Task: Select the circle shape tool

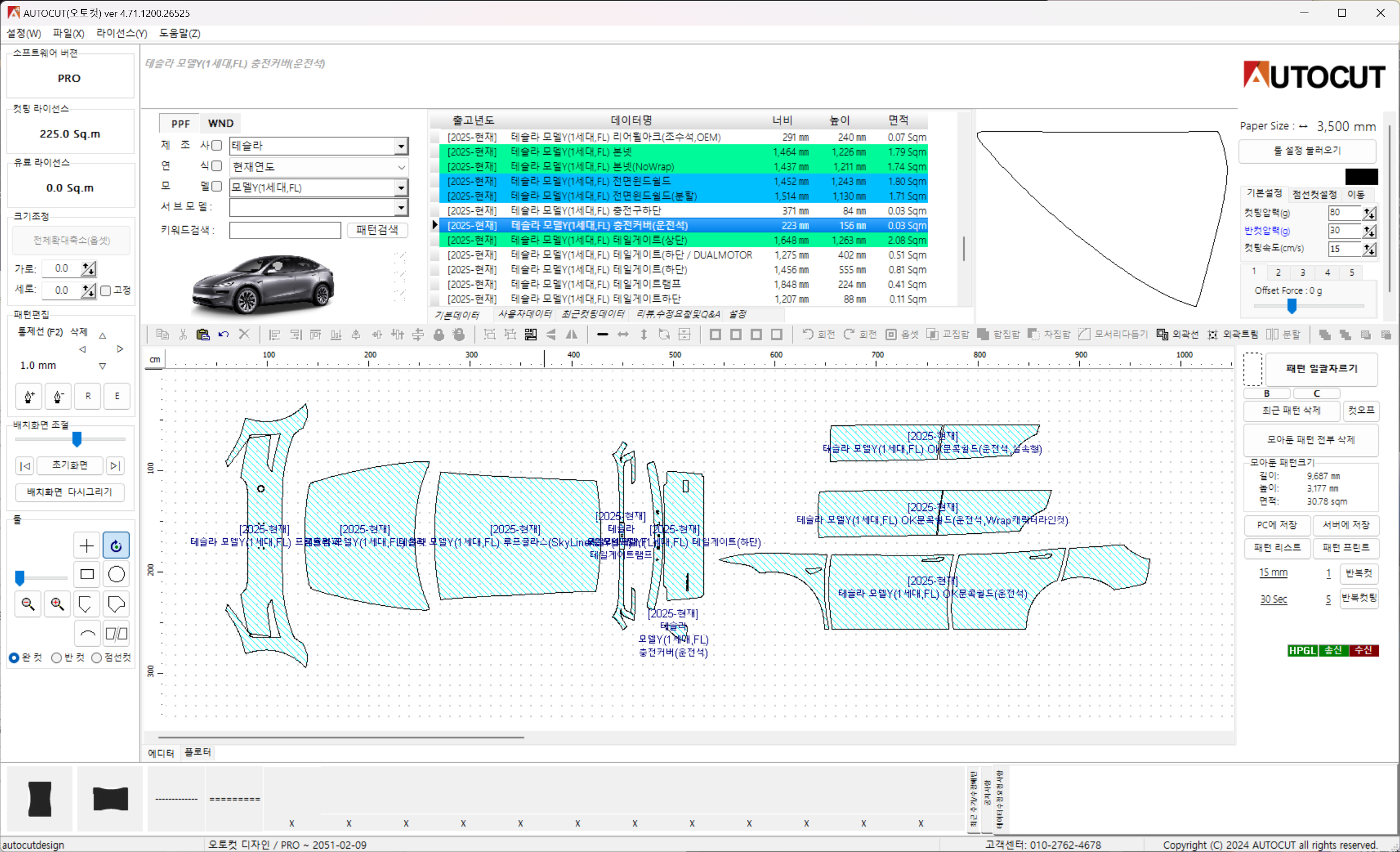Action: [x=116, y=575]
